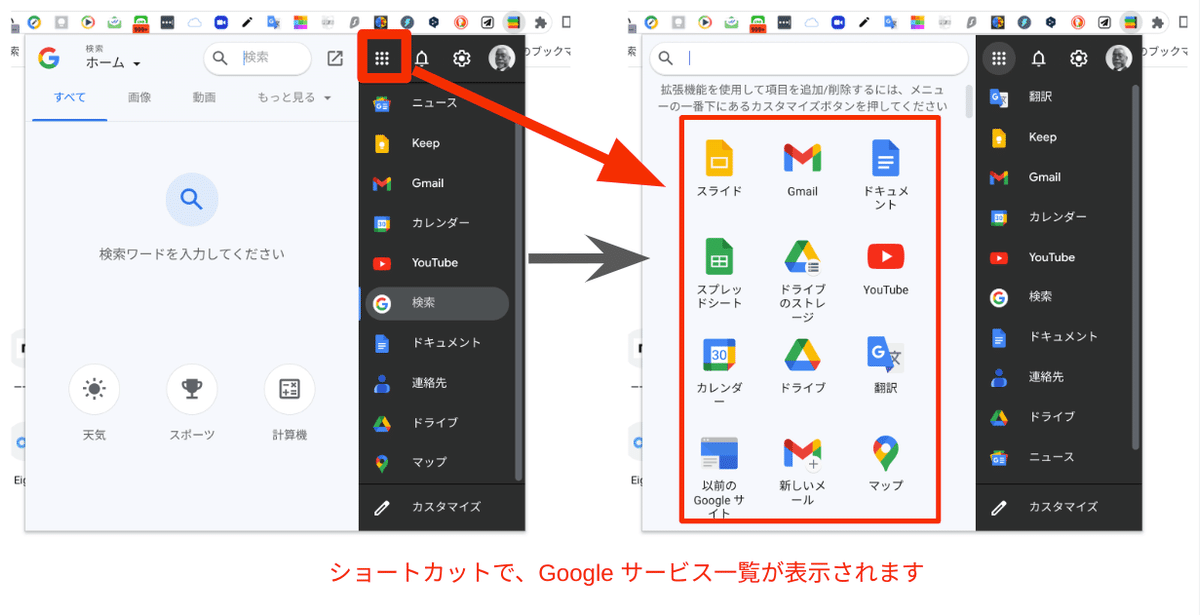Click 検索 input field in left panel
Viewport: 1200px width, 615px height.
point(259,58)
